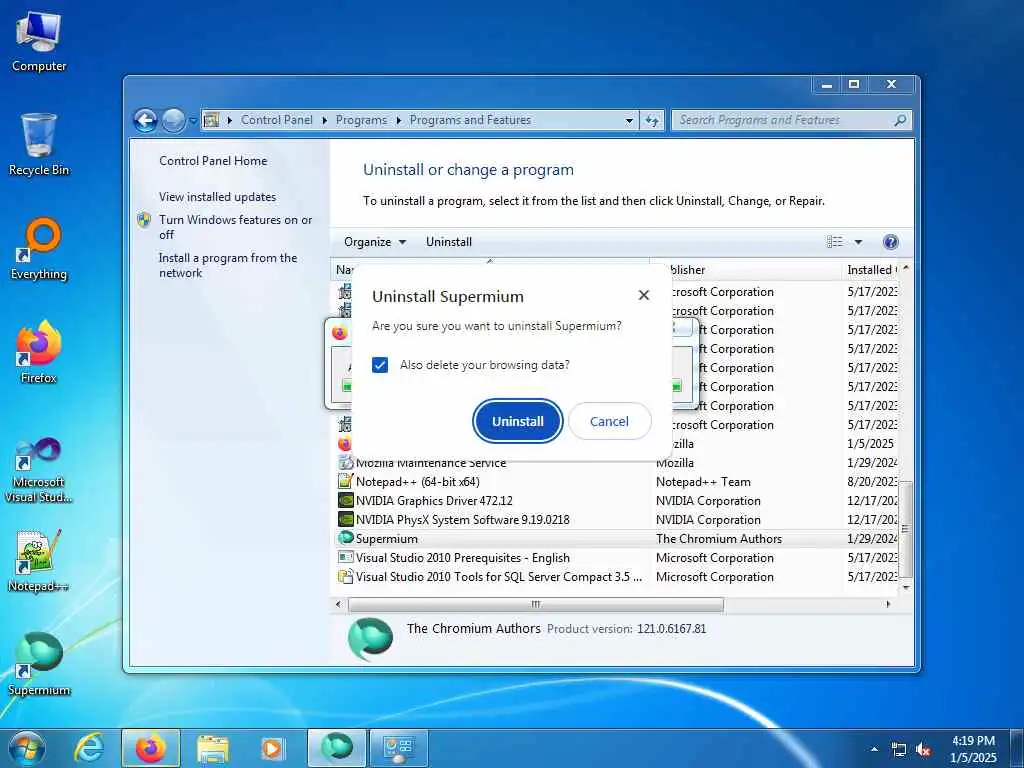
Task: Switch to Supermium taskbar button
Action: coord(337,748)
